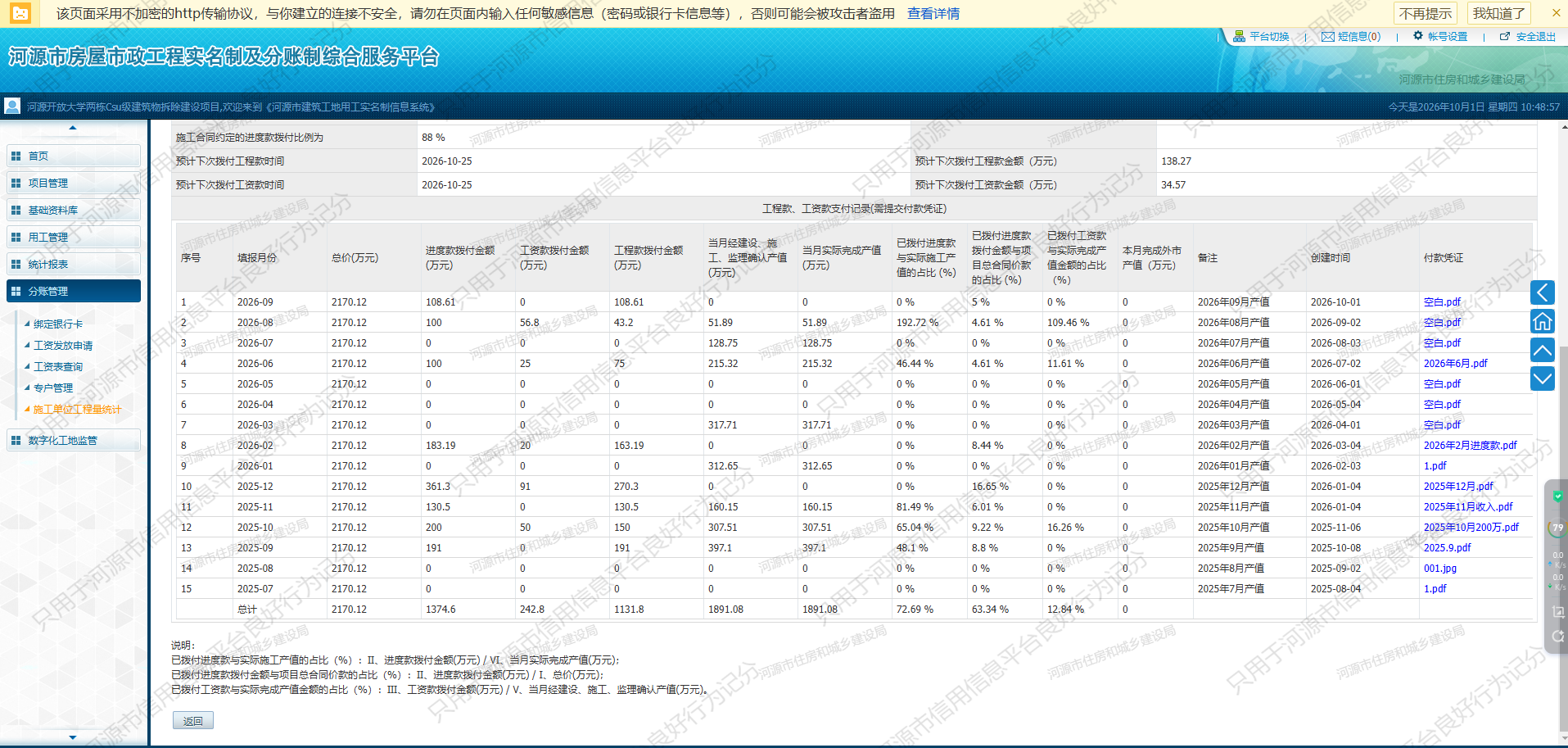
Task: Open 2026年6月.pdf voucher link
Action: click(x=1455, y=364)
